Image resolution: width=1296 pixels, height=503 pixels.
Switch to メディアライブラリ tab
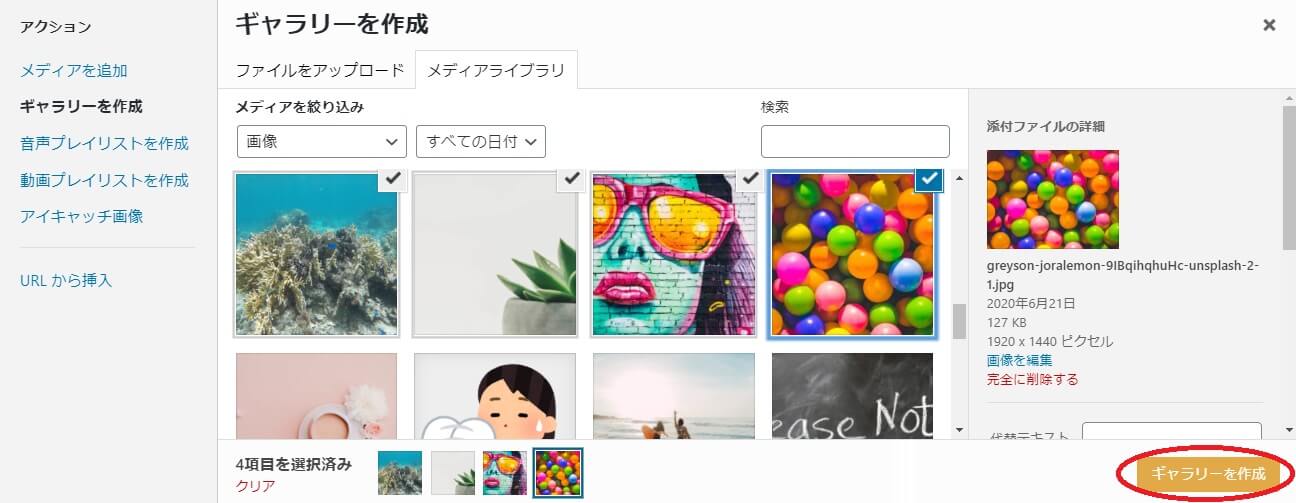[x=496, y=71]
